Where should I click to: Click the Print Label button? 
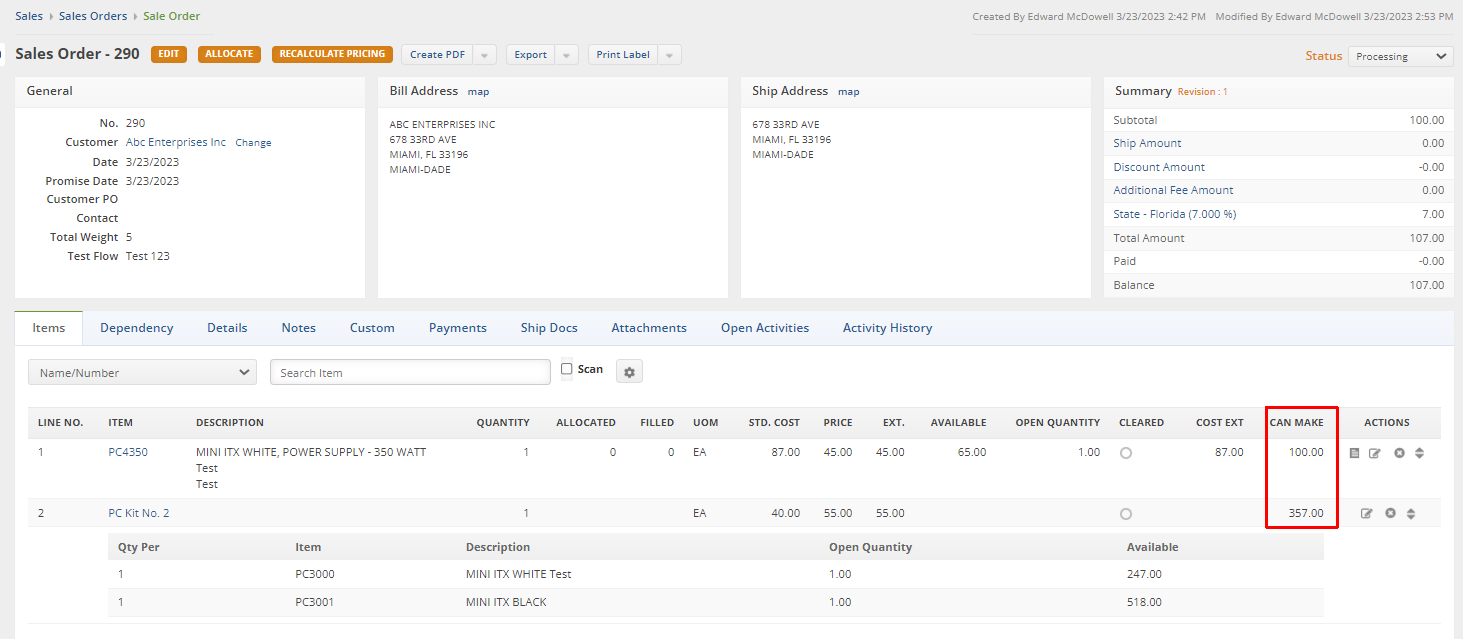click(623, 55)
